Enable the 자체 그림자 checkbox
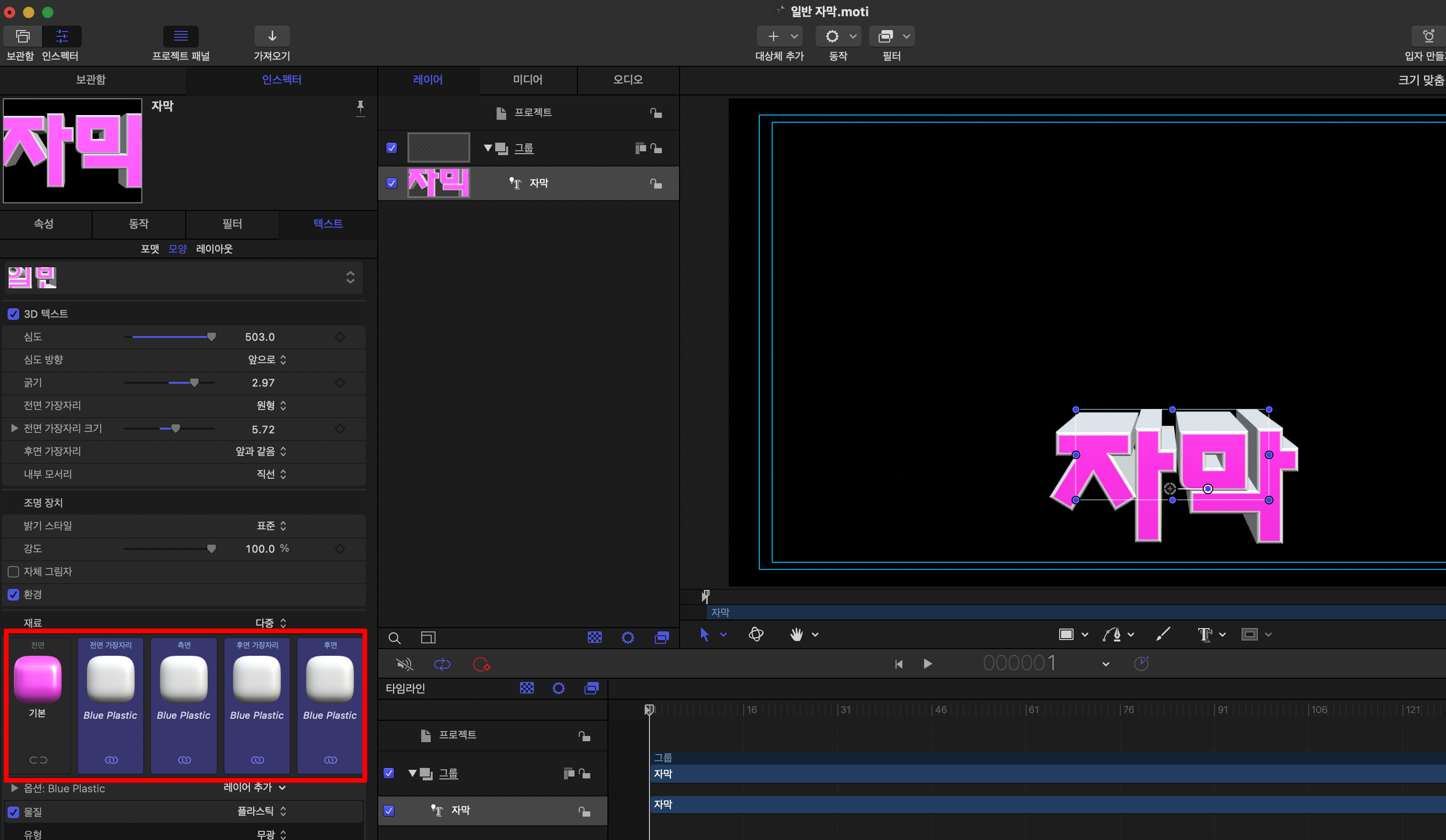 [13, 572]
